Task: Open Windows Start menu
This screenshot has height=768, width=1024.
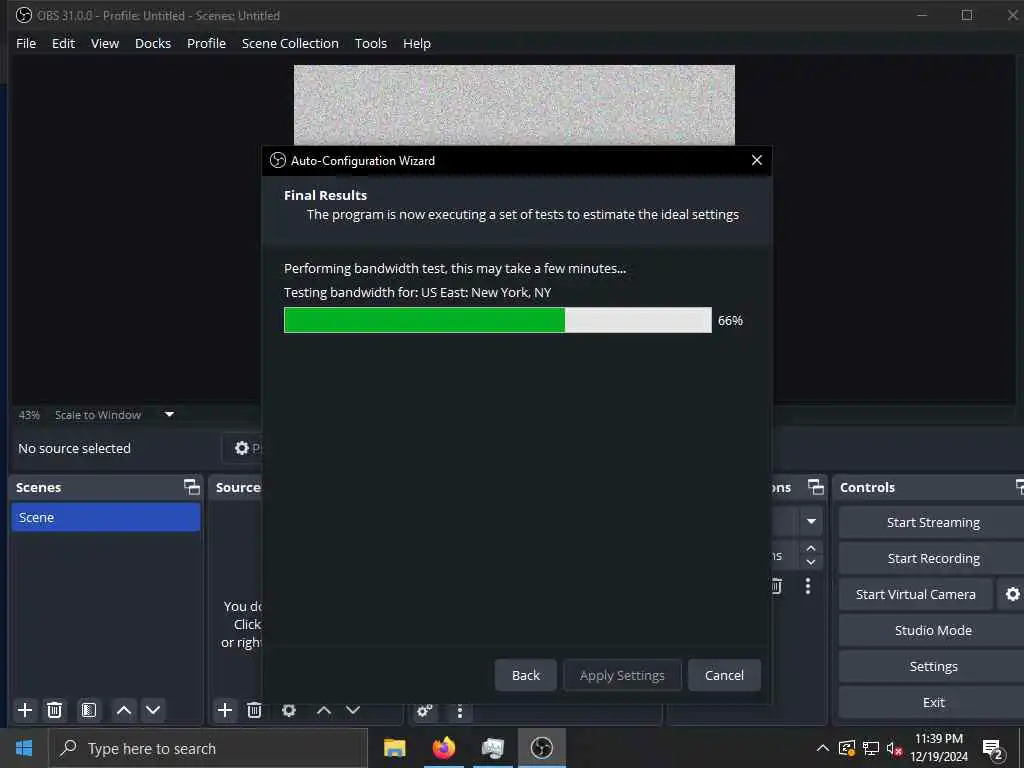Action: click(x=24, y=748)
